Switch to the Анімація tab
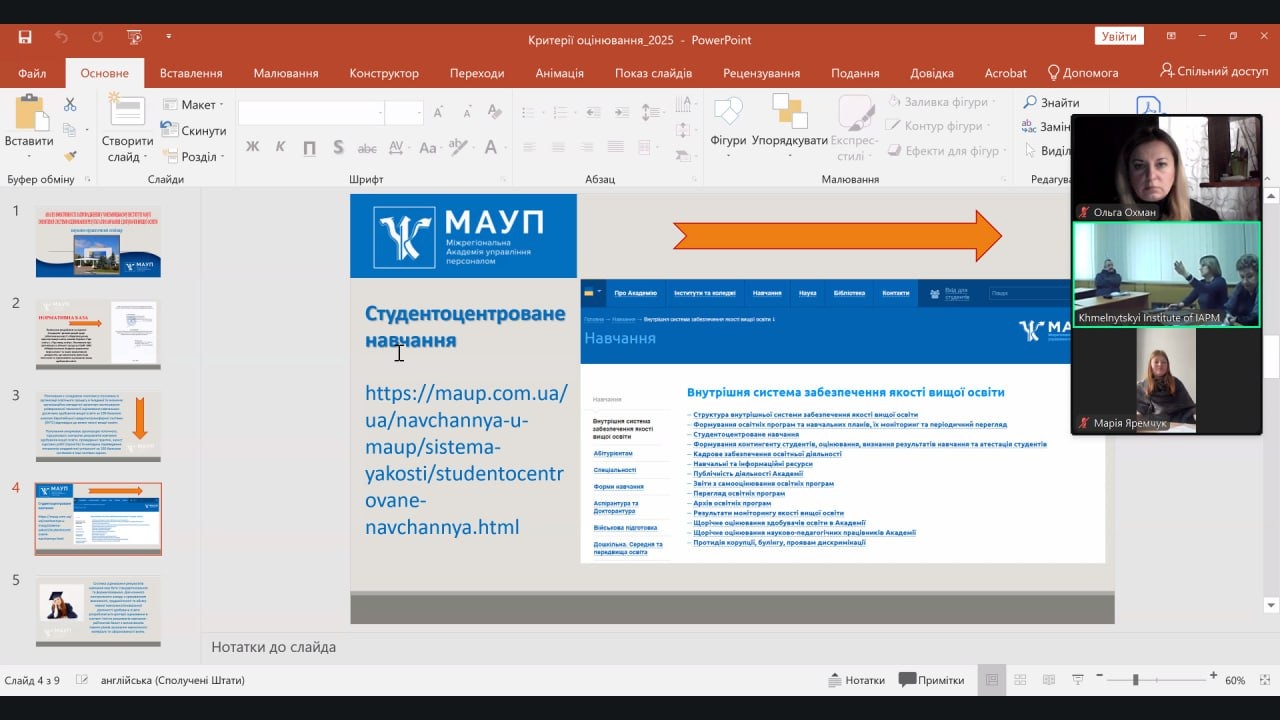Image resolution: width=1280 pixels, height=720 pixels. 559,73
